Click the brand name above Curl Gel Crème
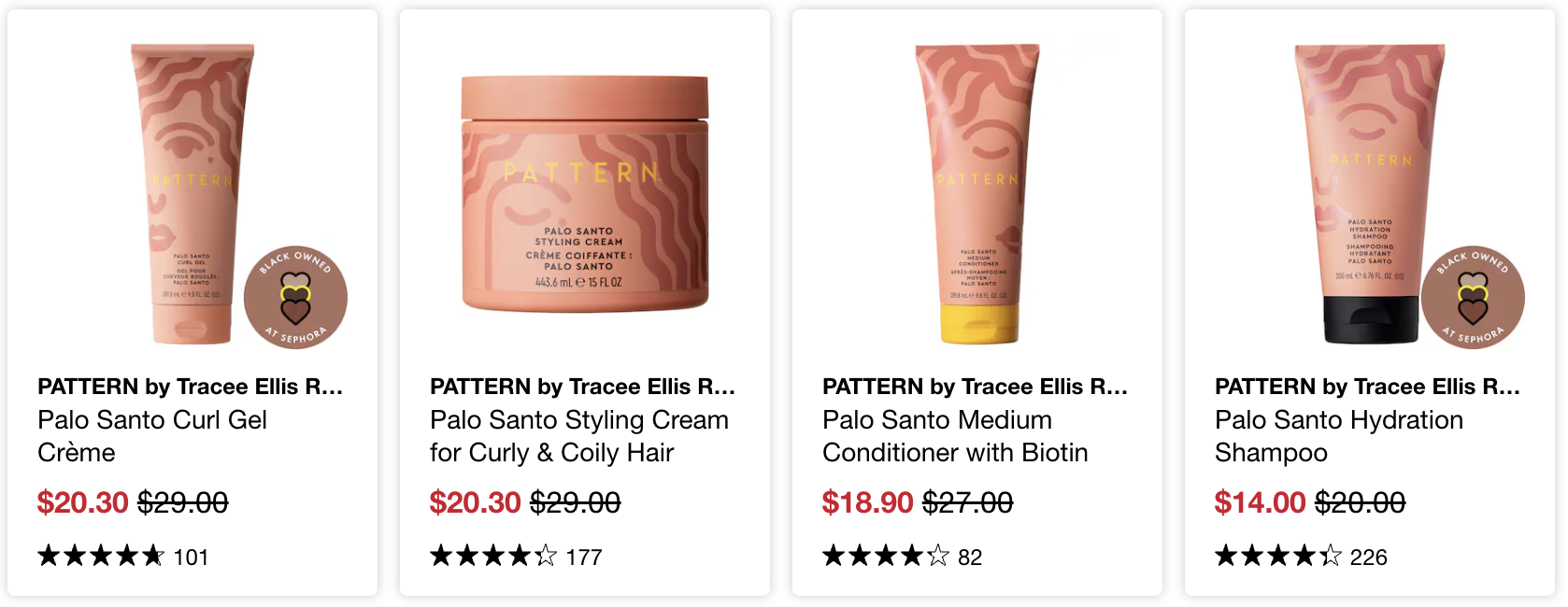The image size is (1568, 607). click(190, 387)
